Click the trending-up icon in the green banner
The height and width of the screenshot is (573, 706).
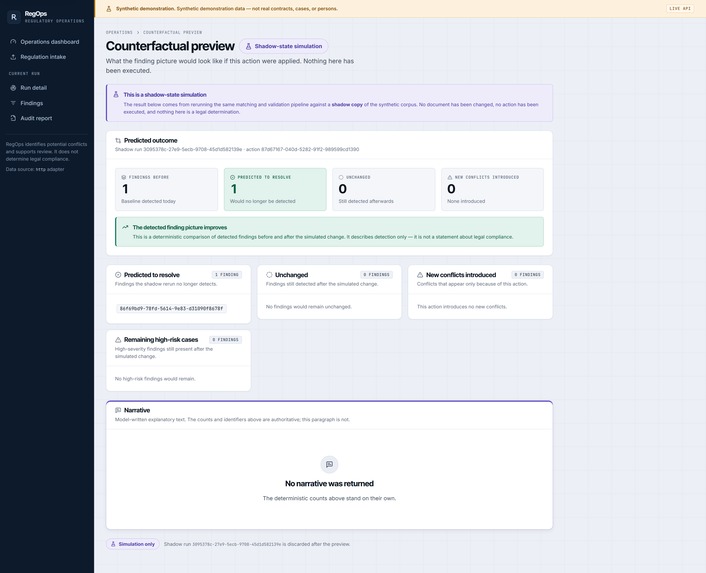click(x=125, y=227)
